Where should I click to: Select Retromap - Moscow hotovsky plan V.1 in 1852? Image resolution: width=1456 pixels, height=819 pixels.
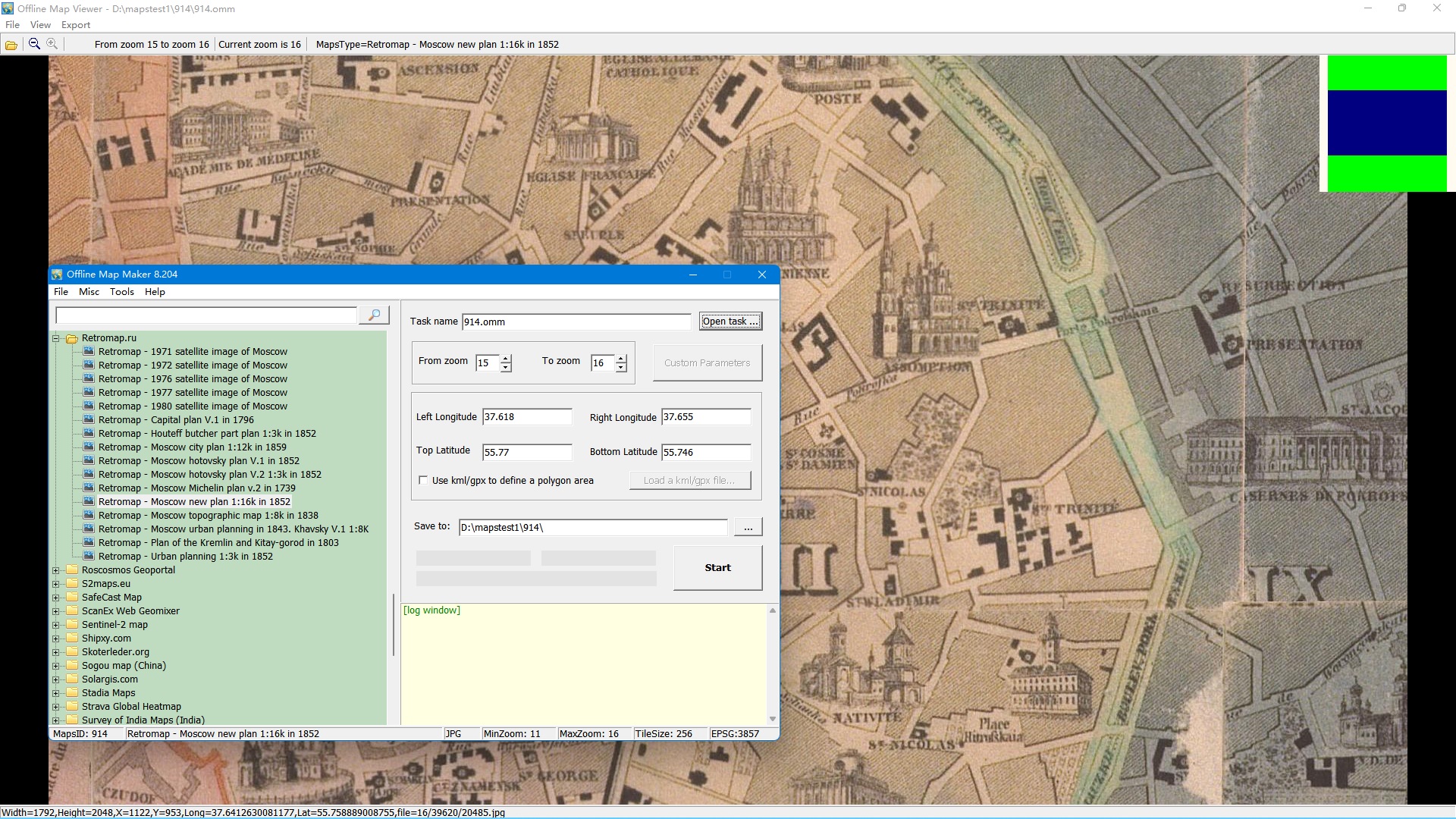coord(199,461)
